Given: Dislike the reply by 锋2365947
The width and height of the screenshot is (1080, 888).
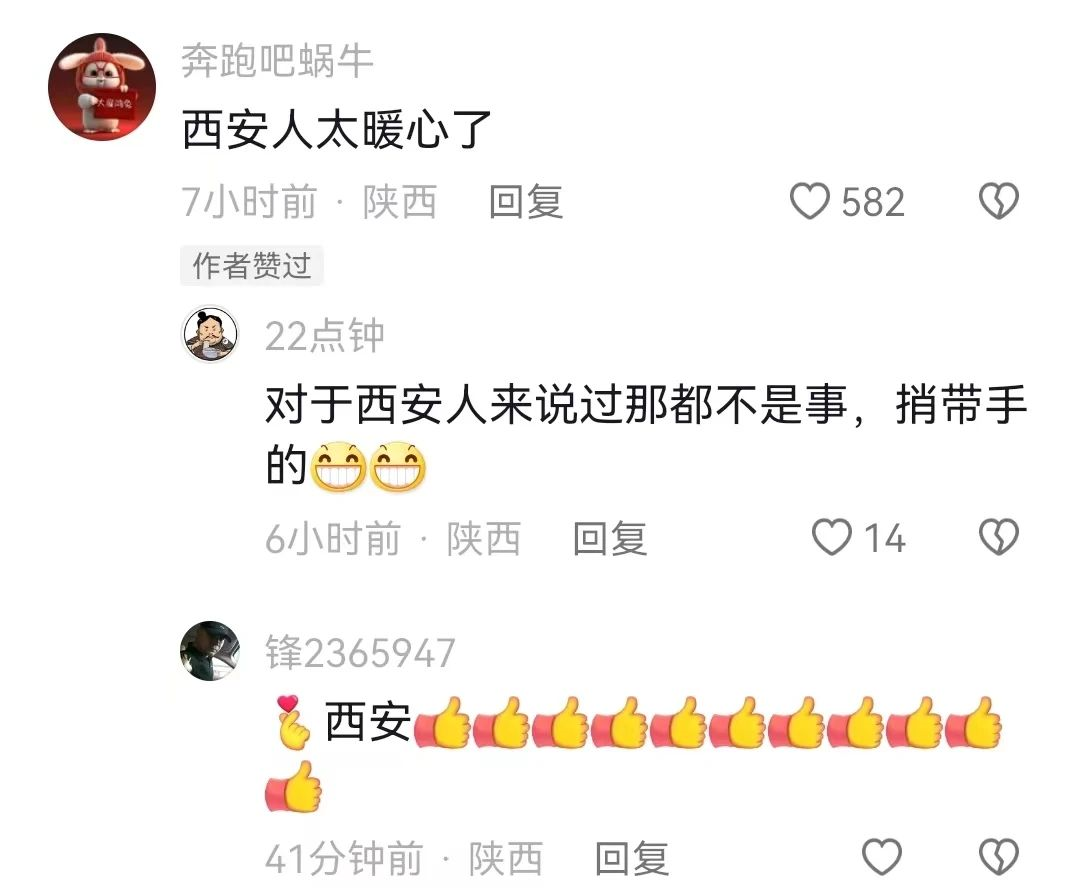Looking at the screenshot, I should (999, 857).
